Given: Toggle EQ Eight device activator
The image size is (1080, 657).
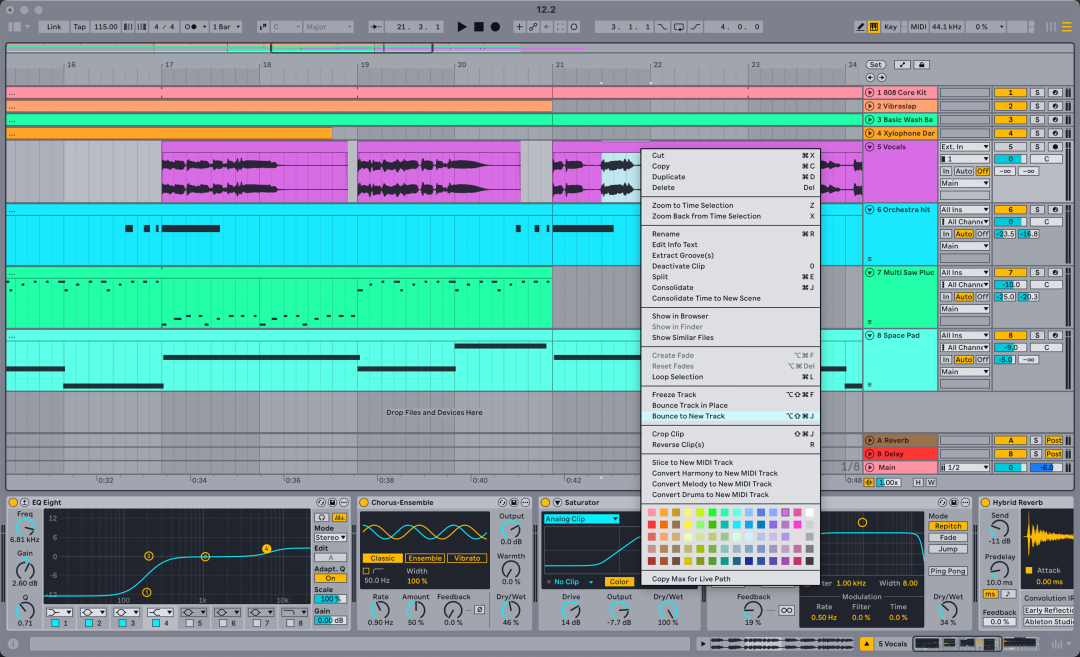Looking at the screenshot, I should [13, 503].
